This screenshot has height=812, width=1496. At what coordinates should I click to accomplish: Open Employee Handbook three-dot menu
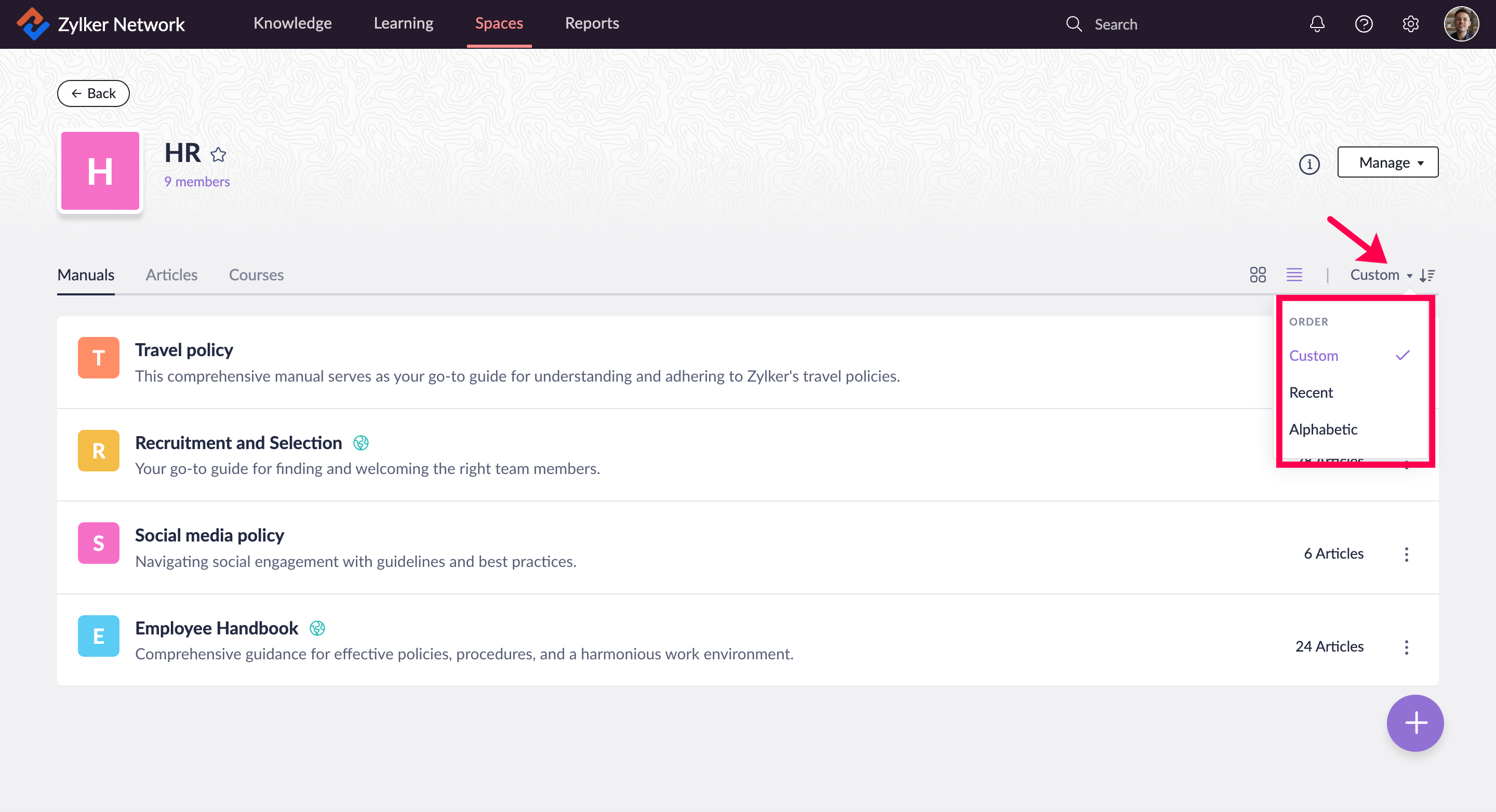(1406, 646)
